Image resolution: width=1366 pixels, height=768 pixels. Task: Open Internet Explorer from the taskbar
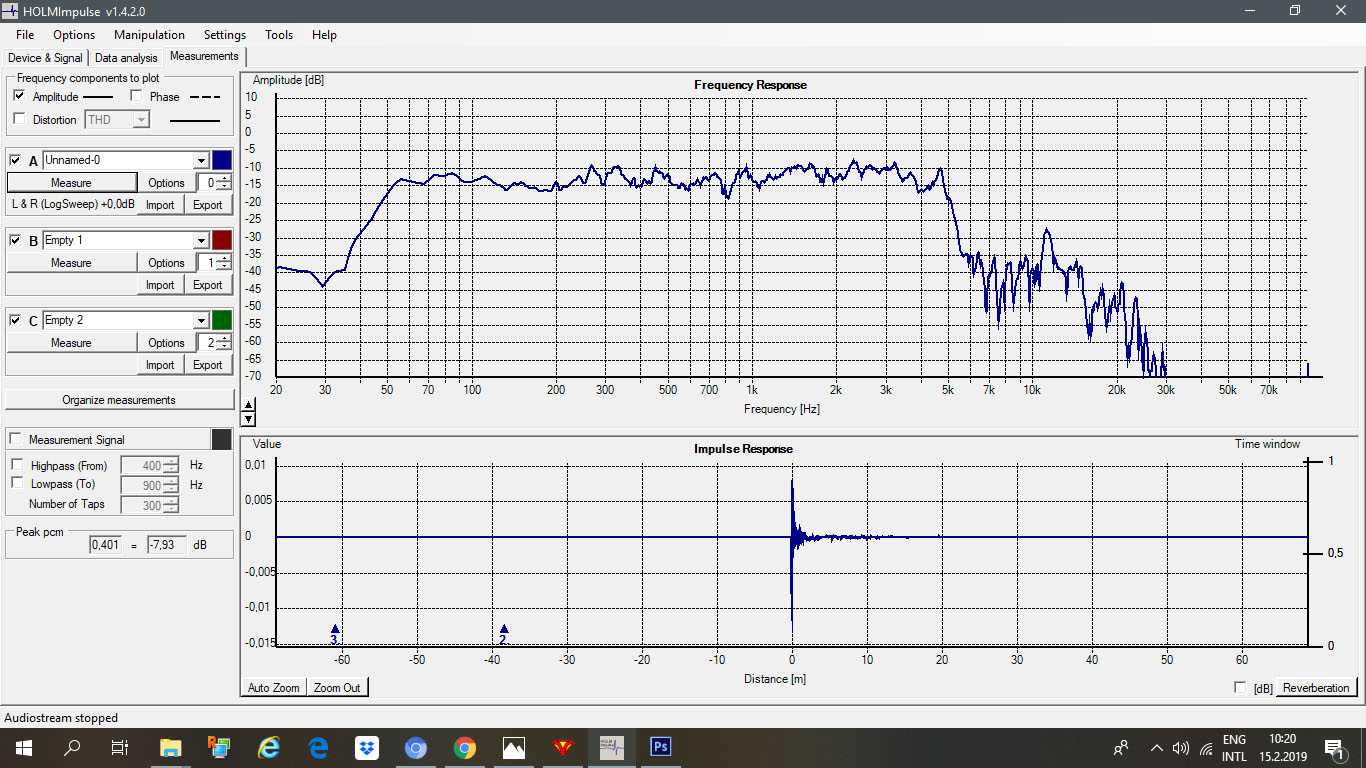click(x=269, y=747)
